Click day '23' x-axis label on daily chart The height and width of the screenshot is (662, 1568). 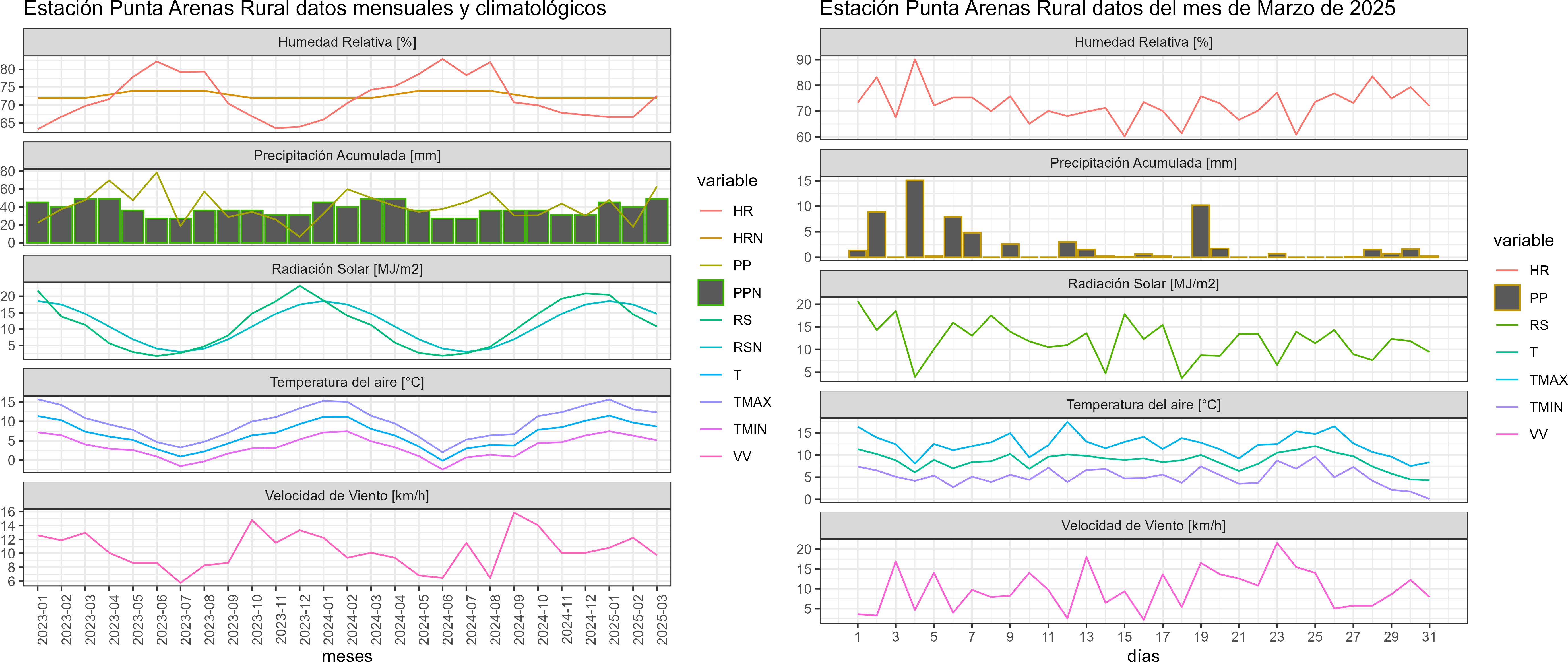[x=1276, y=636]
